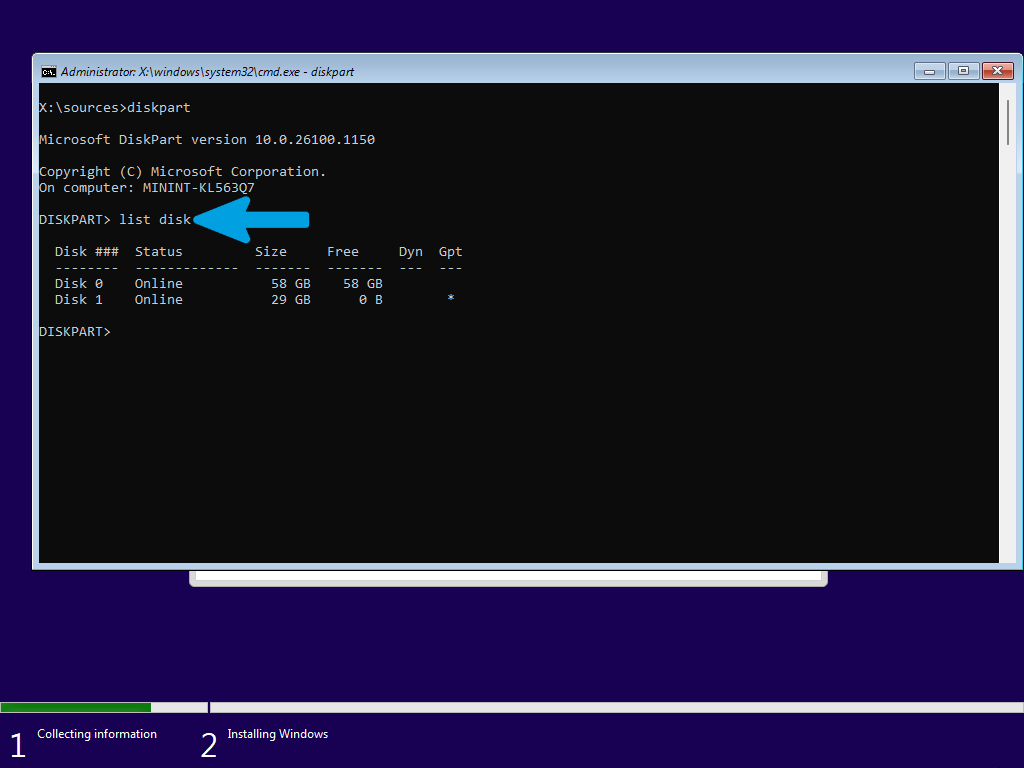Click the Collecting information step label
1024x768 pixels.
(x=97, y=734)
